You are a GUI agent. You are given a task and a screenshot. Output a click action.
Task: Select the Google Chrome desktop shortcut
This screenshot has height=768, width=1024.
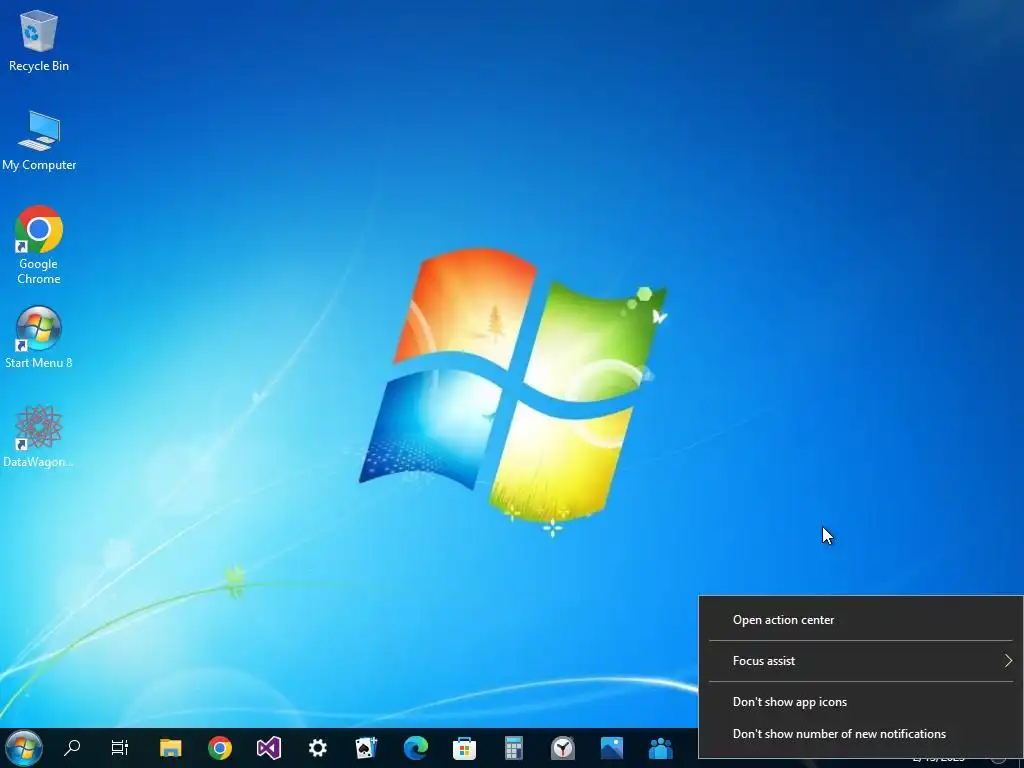[39, 246]
